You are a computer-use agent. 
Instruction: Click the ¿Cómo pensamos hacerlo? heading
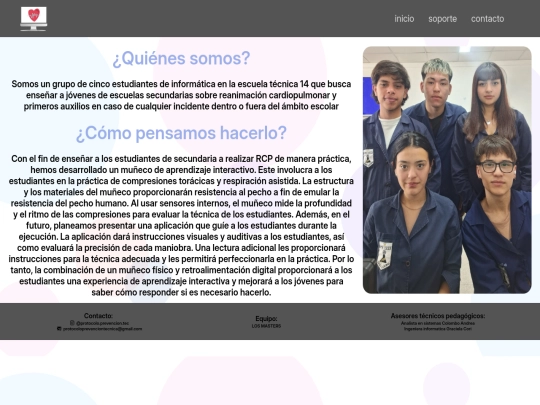click(181, 133)
